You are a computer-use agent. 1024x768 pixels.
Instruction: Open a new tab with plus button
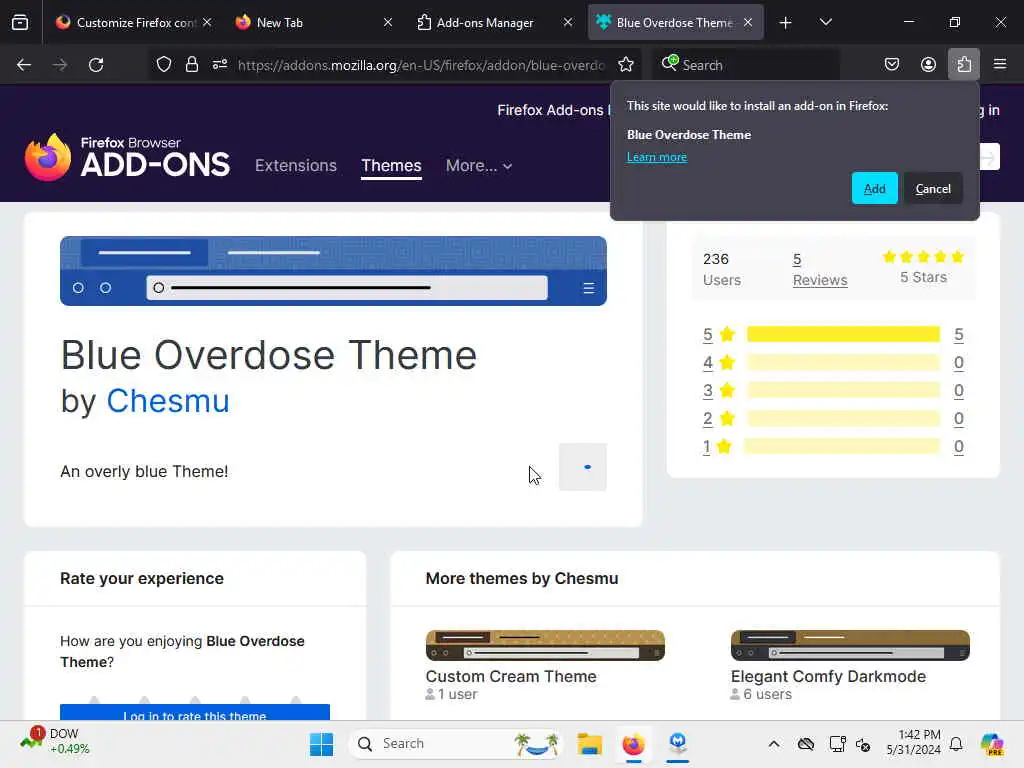(786, 23)
